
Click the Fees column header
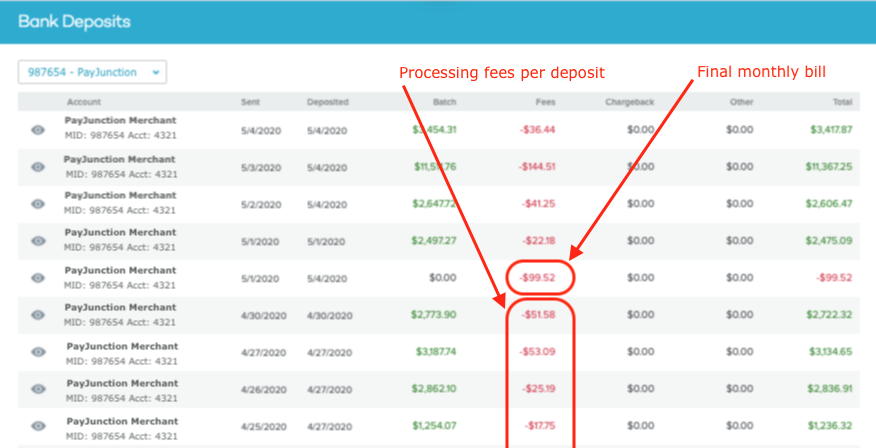point(546,102)
